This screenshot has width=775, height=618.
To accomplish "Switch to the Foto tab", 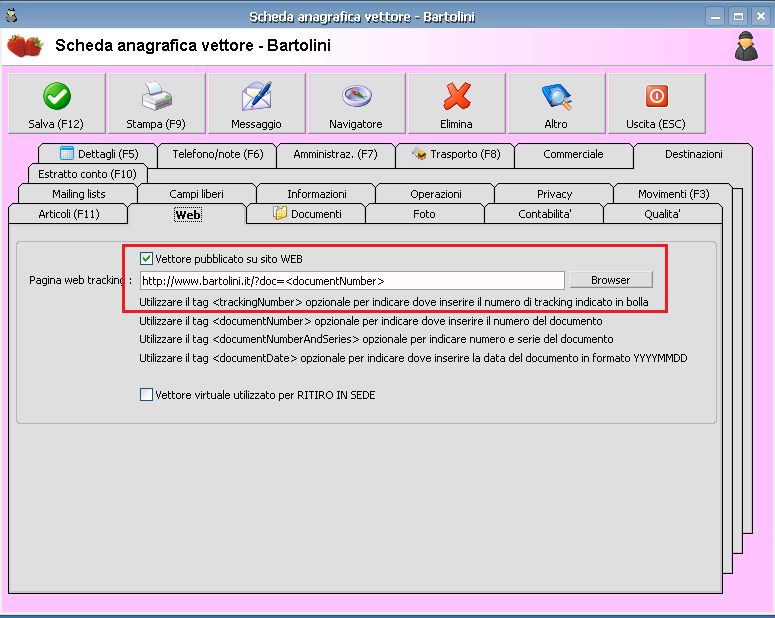I will (x=425, y=214).
